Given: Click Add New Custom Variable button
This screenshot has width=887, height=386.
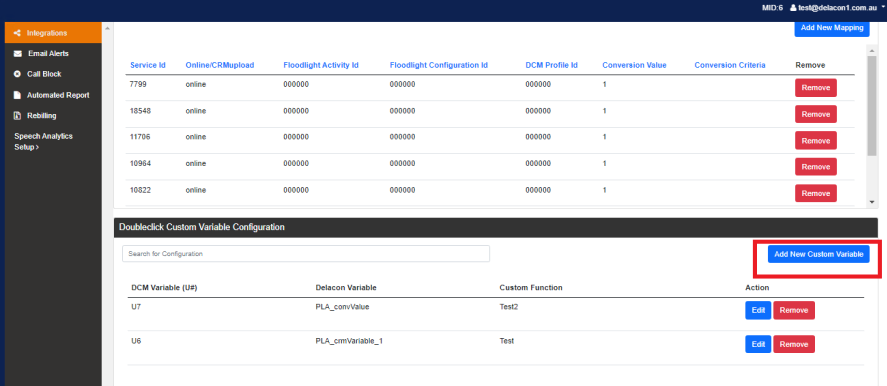Looking at the screenshot, I should pyautogui.click(x=818, y=255).
